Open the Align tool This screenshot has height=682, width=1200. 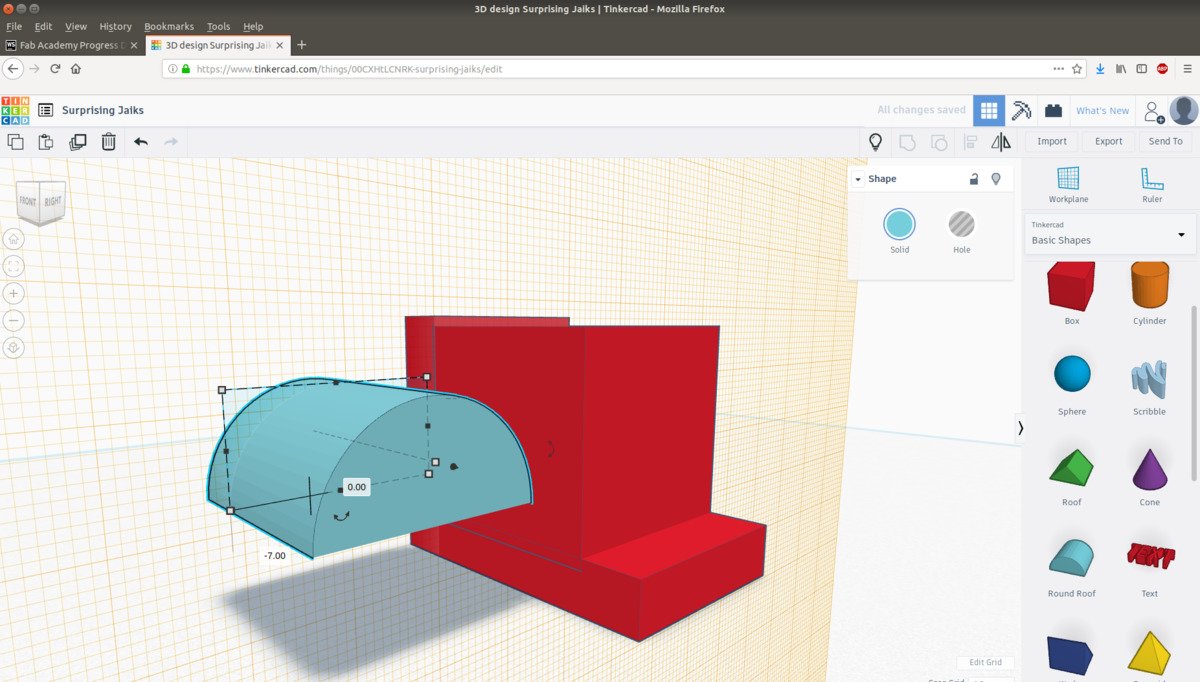click(969, 142)
